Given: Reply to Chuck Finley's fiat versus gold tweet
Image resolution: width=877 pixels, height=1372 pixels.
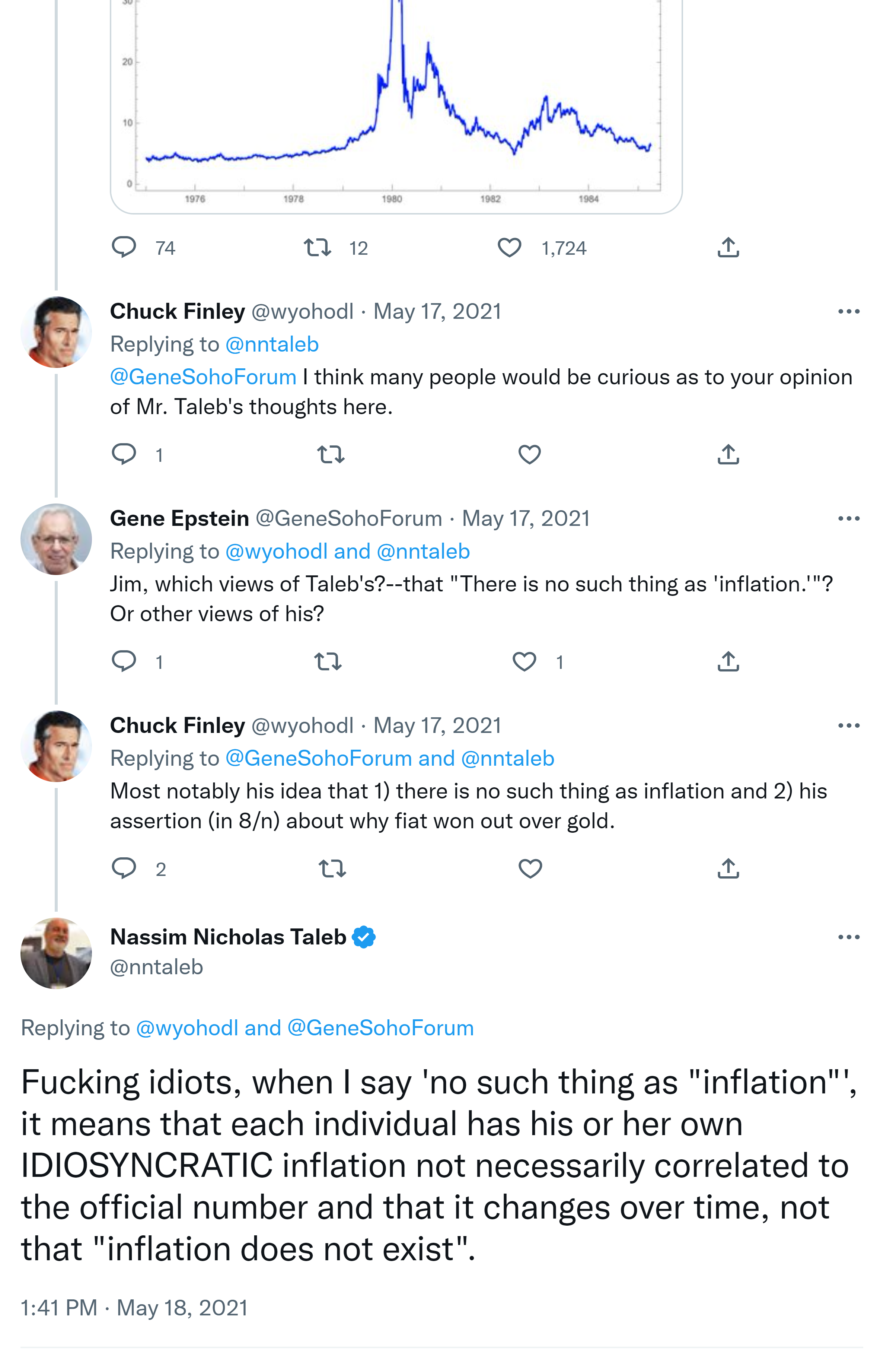Looking at the screenshot, I should point(124,868).
